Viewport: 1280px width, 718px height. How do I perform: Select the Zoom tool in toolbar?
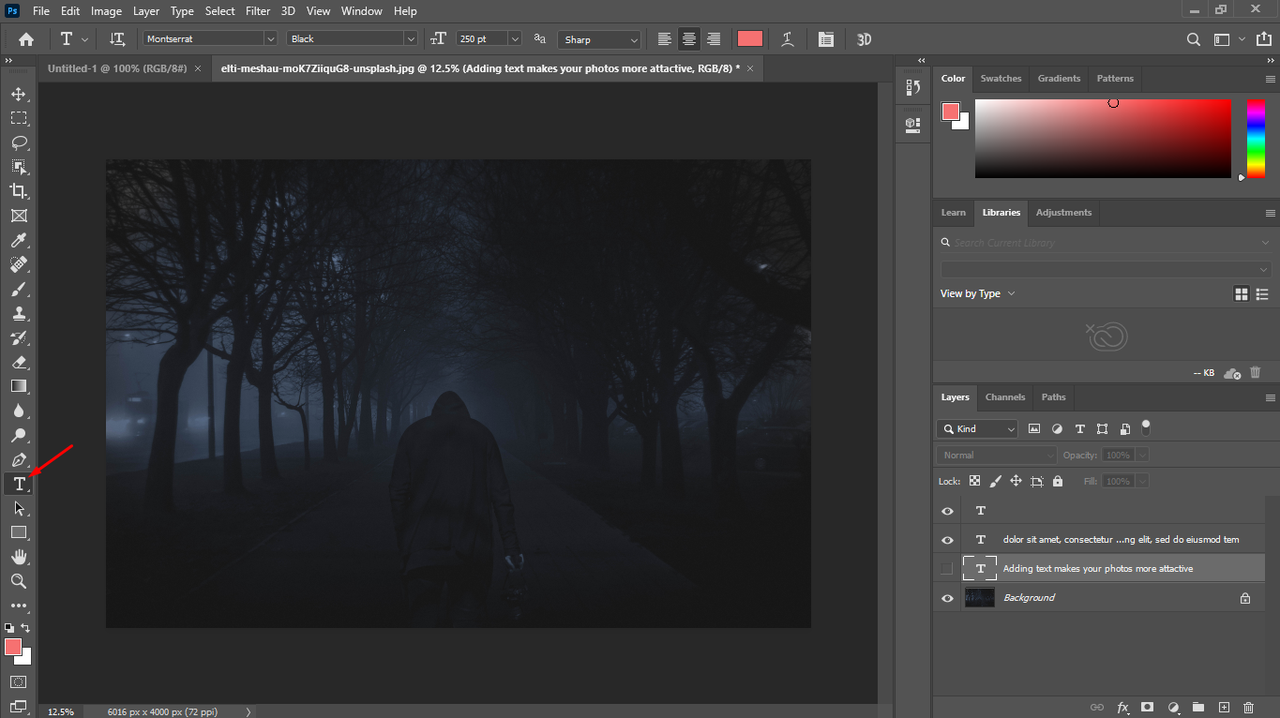[x=19, y=581]
